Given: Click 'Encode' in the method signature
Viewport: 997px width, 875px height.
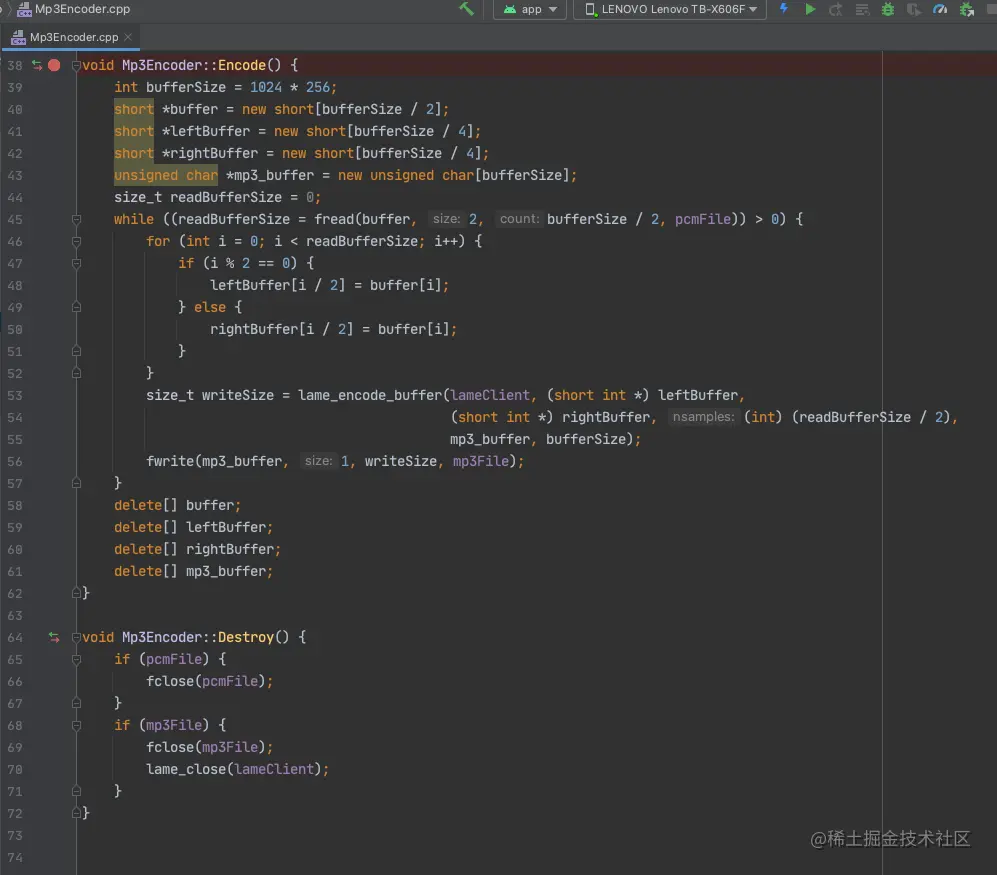Looking at the screenshot, I should 242,65.
